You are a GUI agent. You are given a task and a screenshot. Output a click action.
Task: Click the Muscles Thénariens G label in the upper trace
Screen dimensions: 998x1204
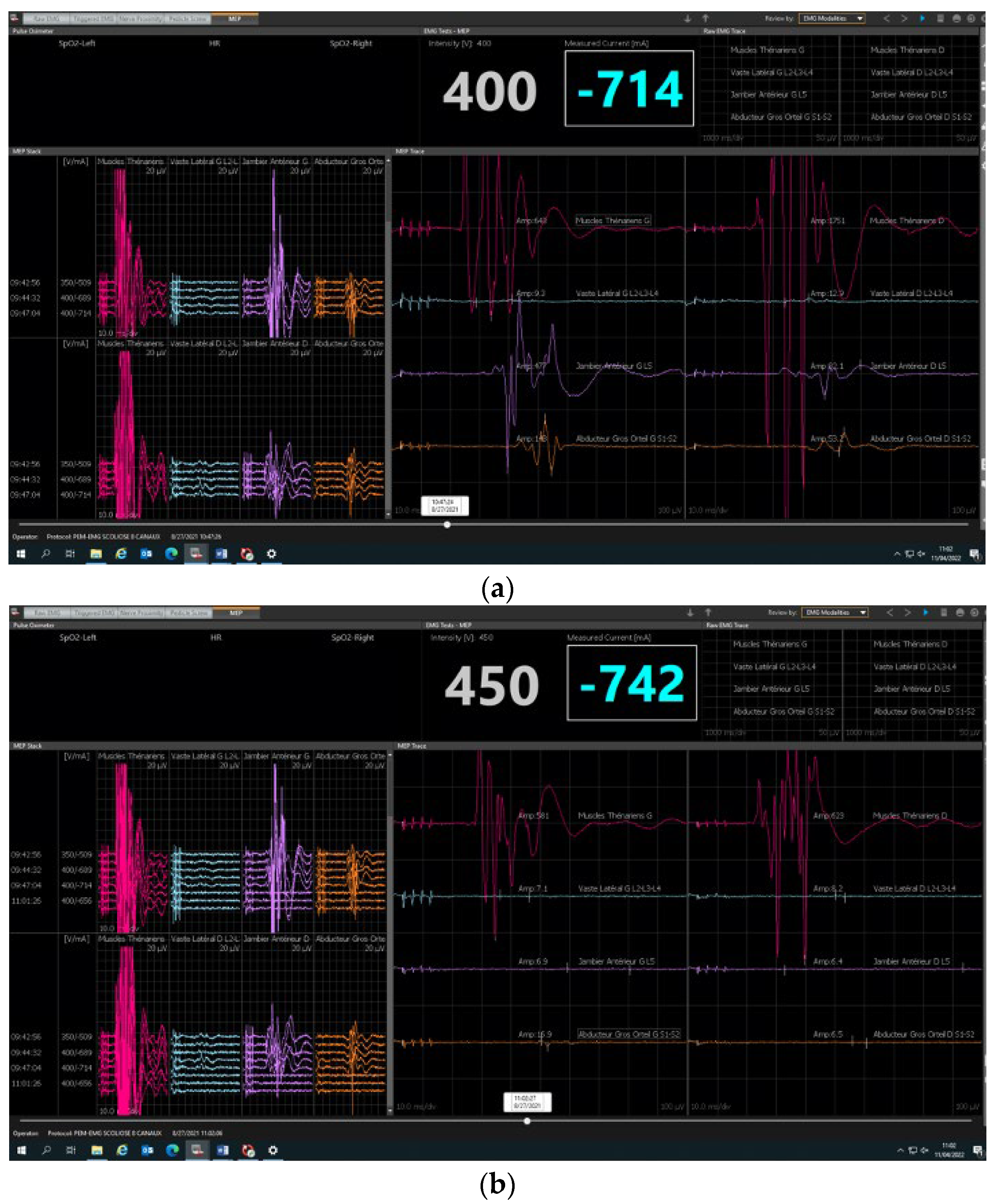612,220
